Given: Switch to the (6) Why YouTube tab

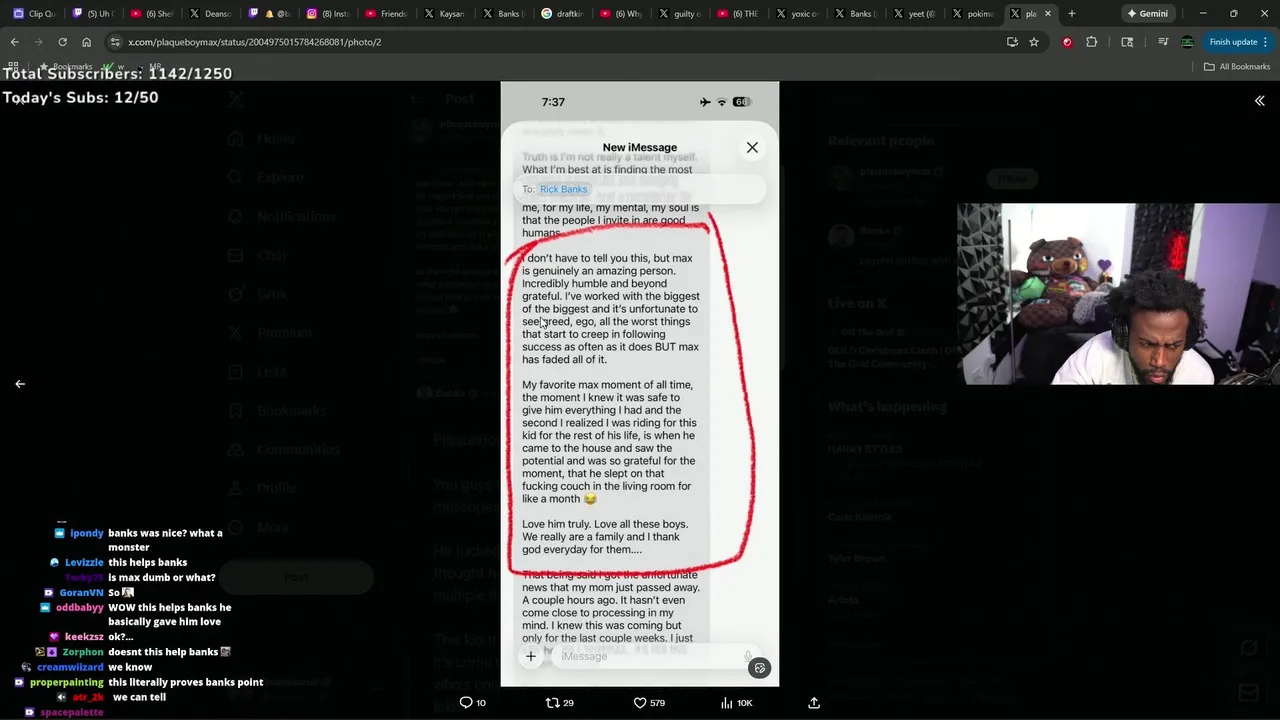Looking at the screenshot, I should [622, 13].
